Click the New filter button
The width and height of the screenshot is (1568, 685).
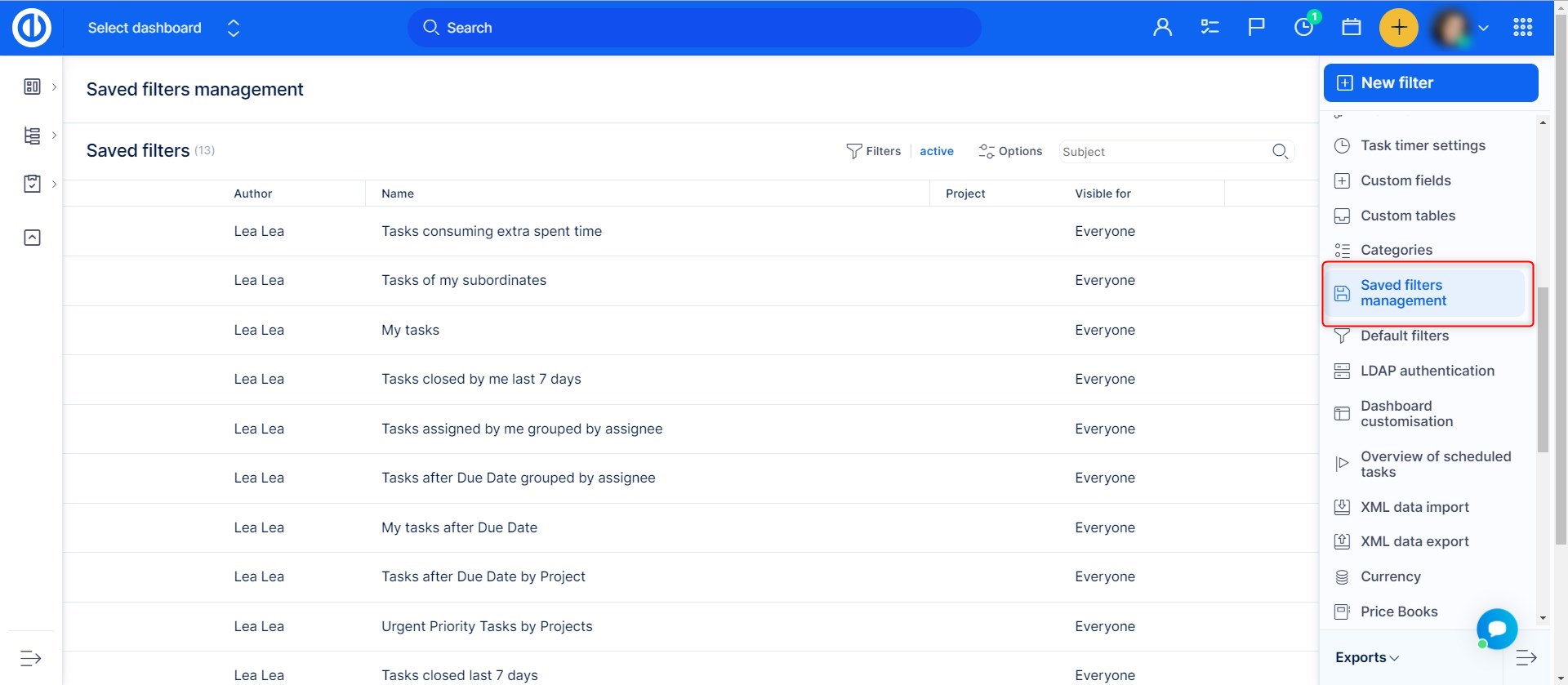(1430, 83)
